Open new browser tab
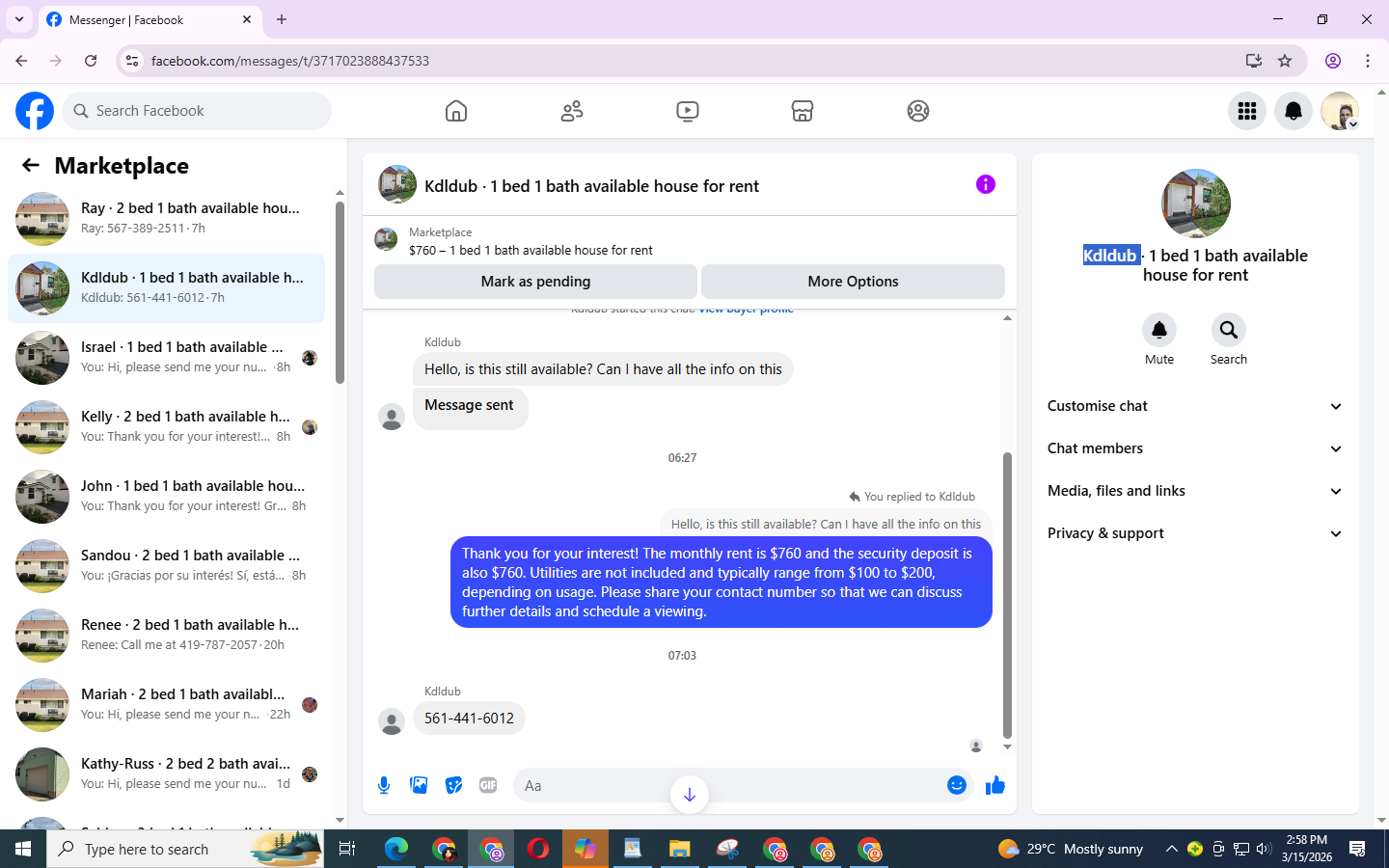Screen dimensions: 1389x868 [x=282, y=19]
